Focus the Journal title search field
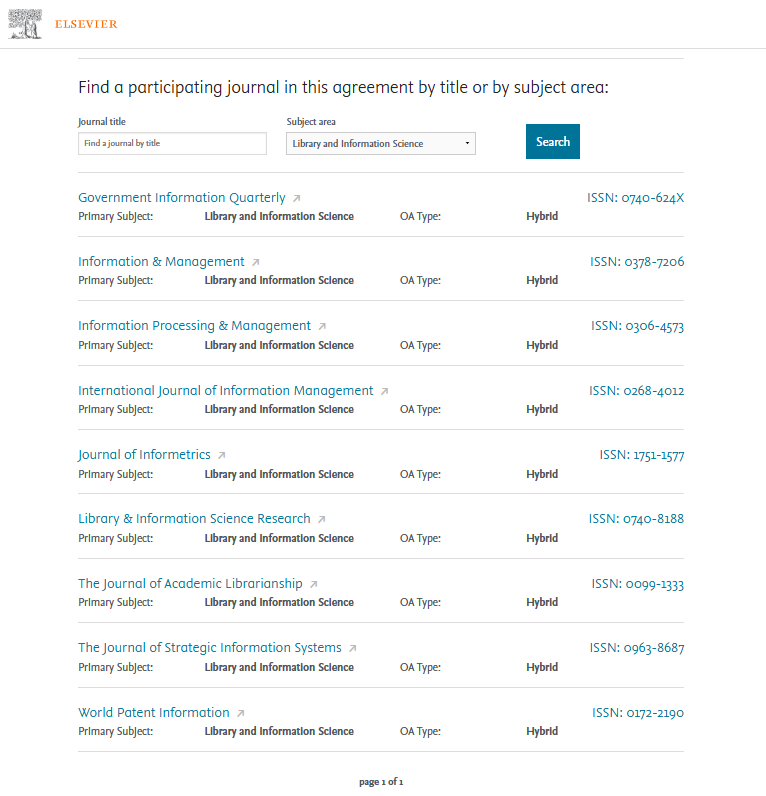The width and height of the screenshot is (766, 796). (x=172, y=144)
